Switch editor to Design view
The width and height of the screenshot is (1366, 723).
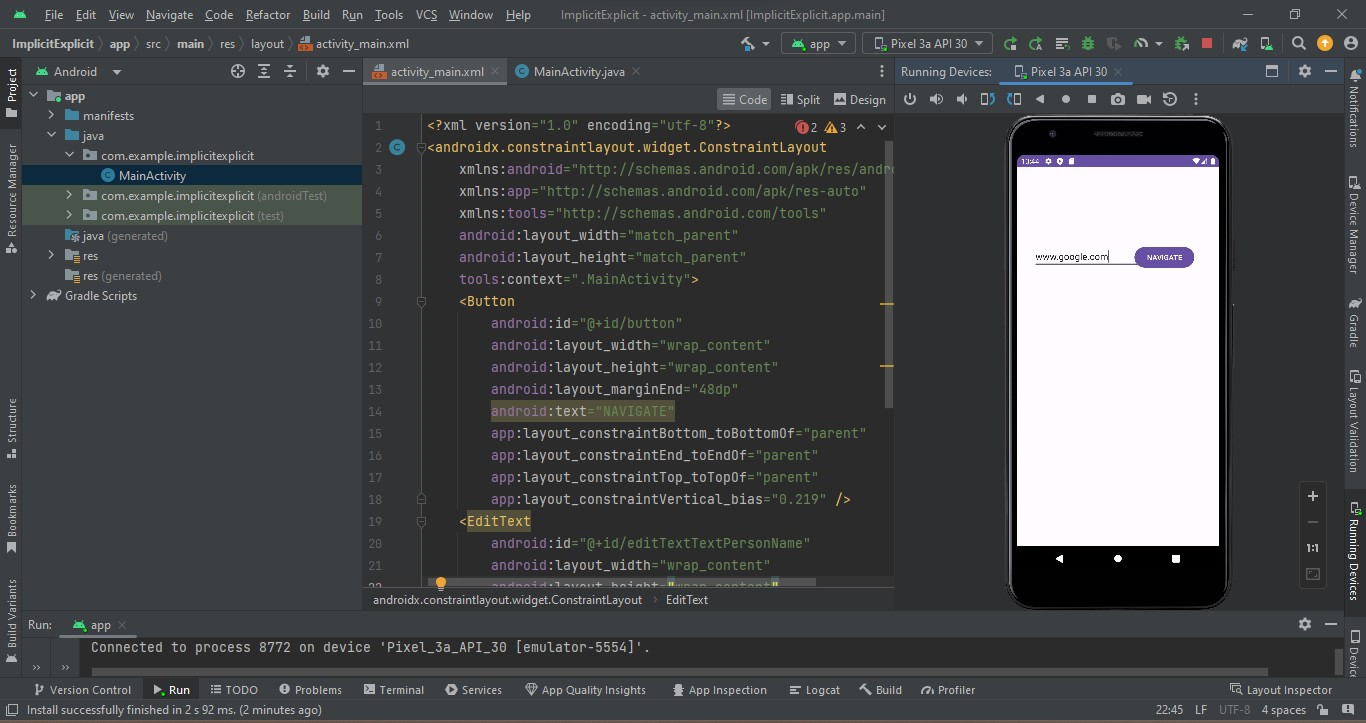tap(859, 99)
